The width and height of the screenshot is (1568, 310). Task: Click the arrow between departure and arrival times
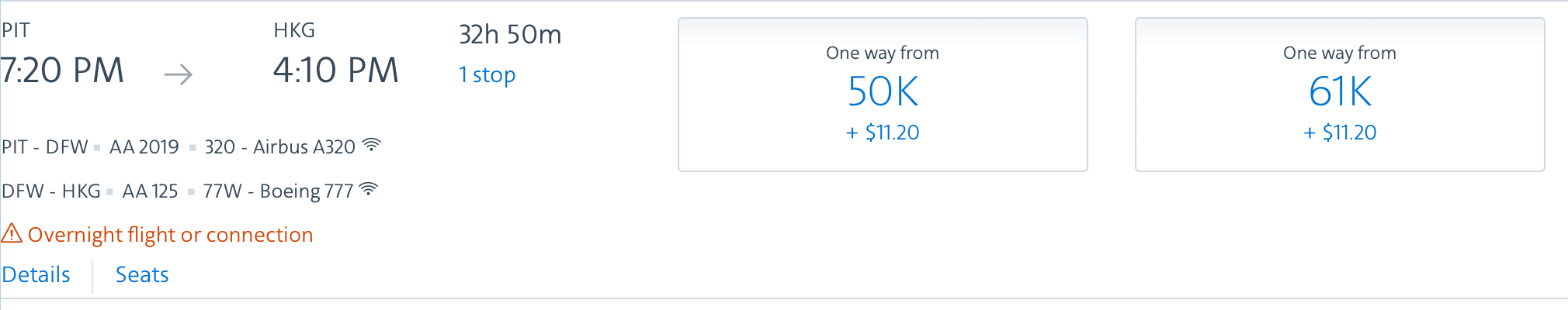pos(178,74)
